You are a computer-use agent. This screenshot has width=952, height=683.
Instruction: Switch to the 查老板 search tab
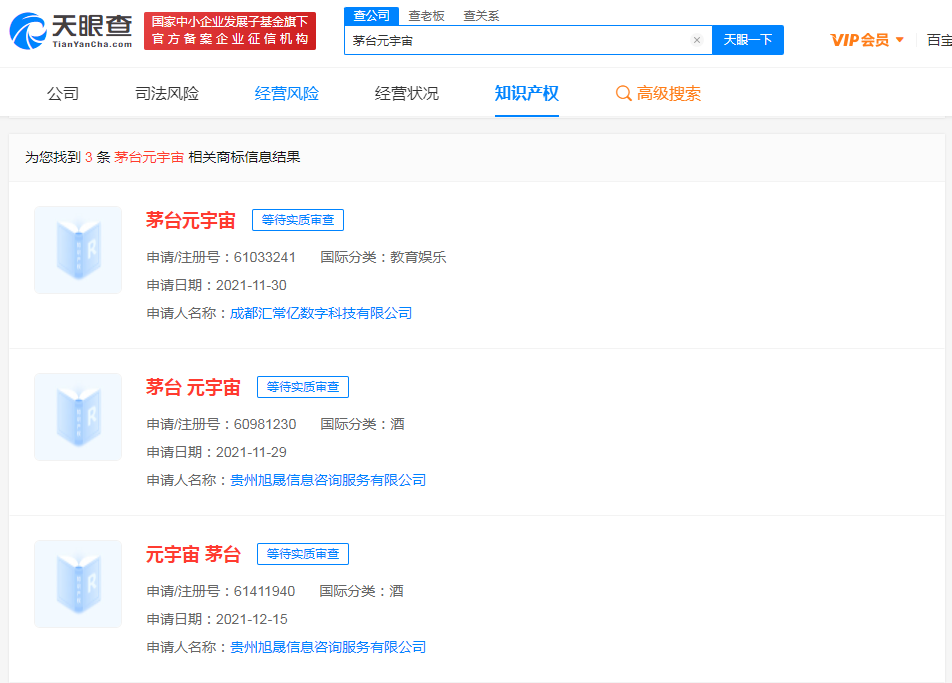pos(426,16)
